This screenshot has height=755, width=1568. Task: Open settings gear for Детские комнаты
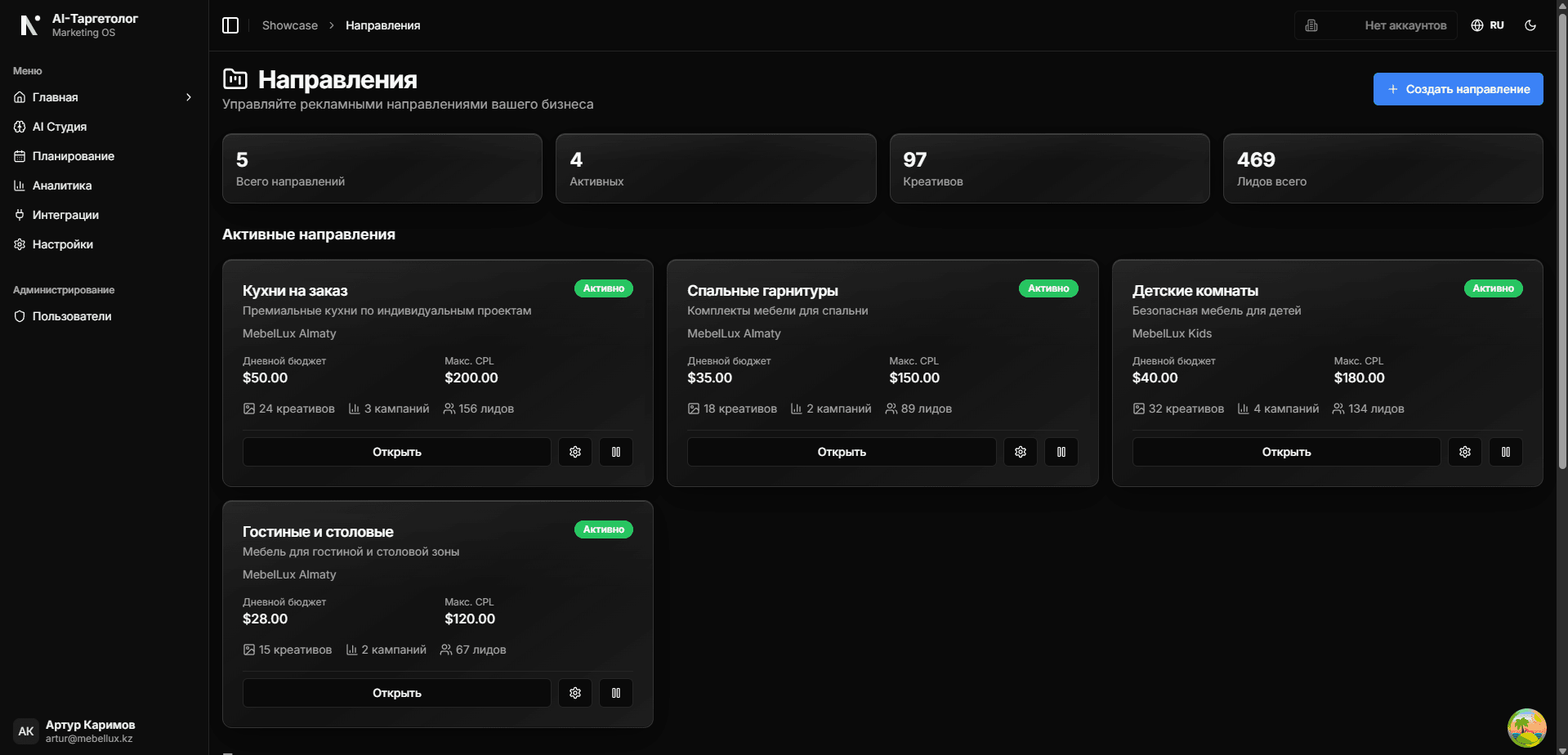pyautogui.click(x=1464, y=452)
